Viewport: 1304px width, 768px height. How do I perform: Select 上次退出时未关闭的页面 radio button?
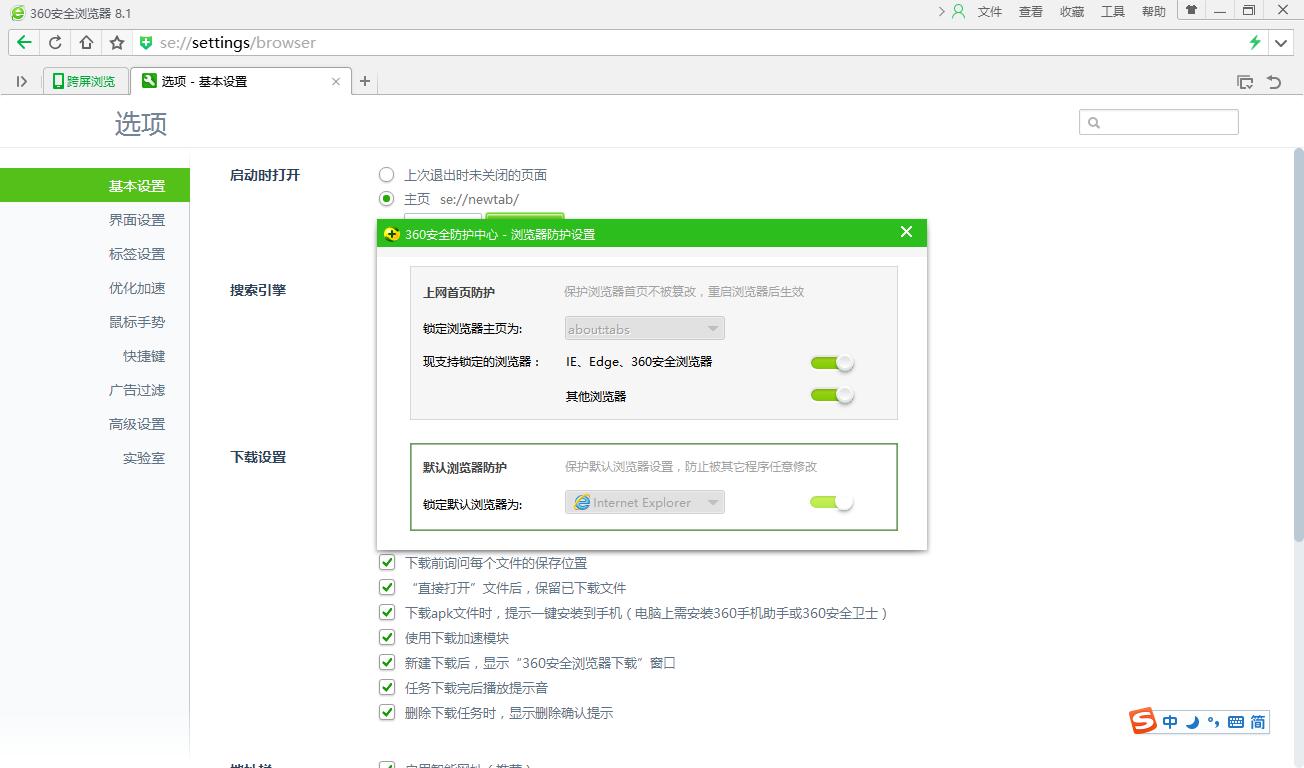pyautogui.click(x=386, y=175)
